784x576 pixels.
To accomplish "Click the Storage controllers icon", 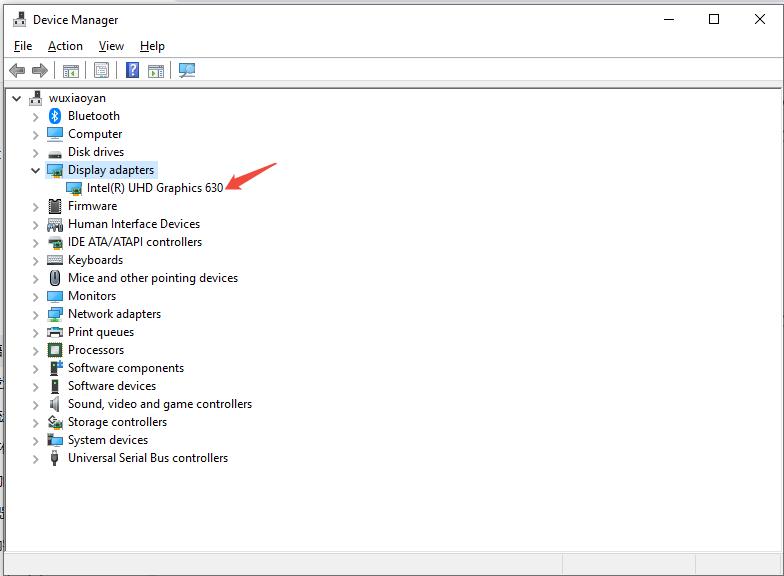I will tap(55, 422).
